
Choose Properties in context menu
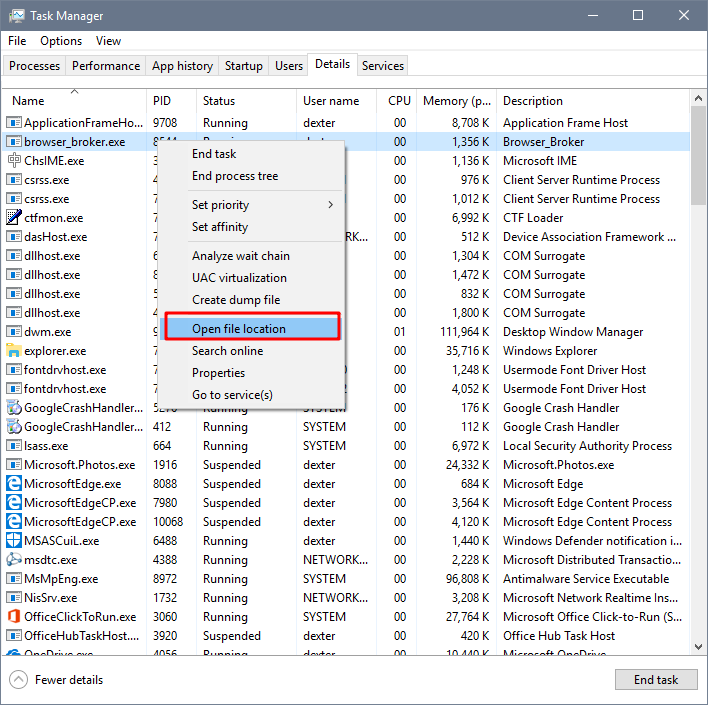[x=252, y=373]
